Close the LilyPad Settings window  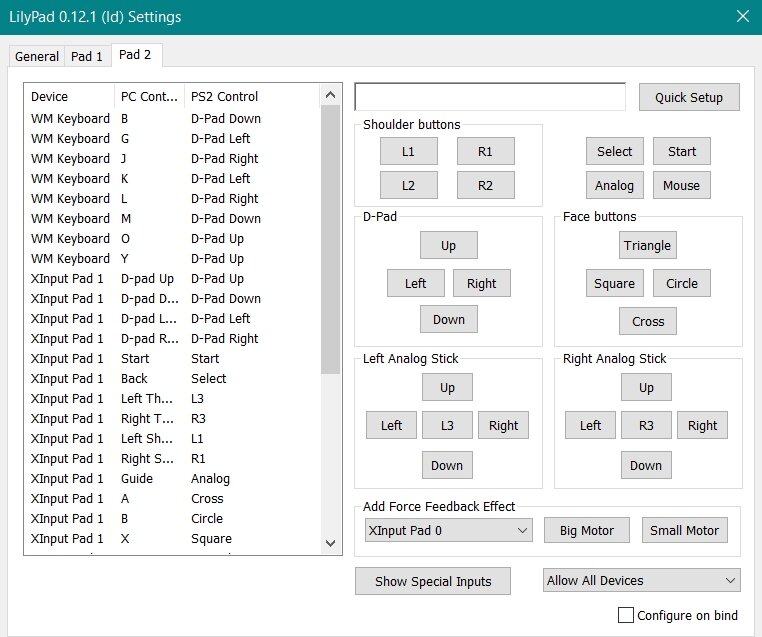click(x=743, y=17)
